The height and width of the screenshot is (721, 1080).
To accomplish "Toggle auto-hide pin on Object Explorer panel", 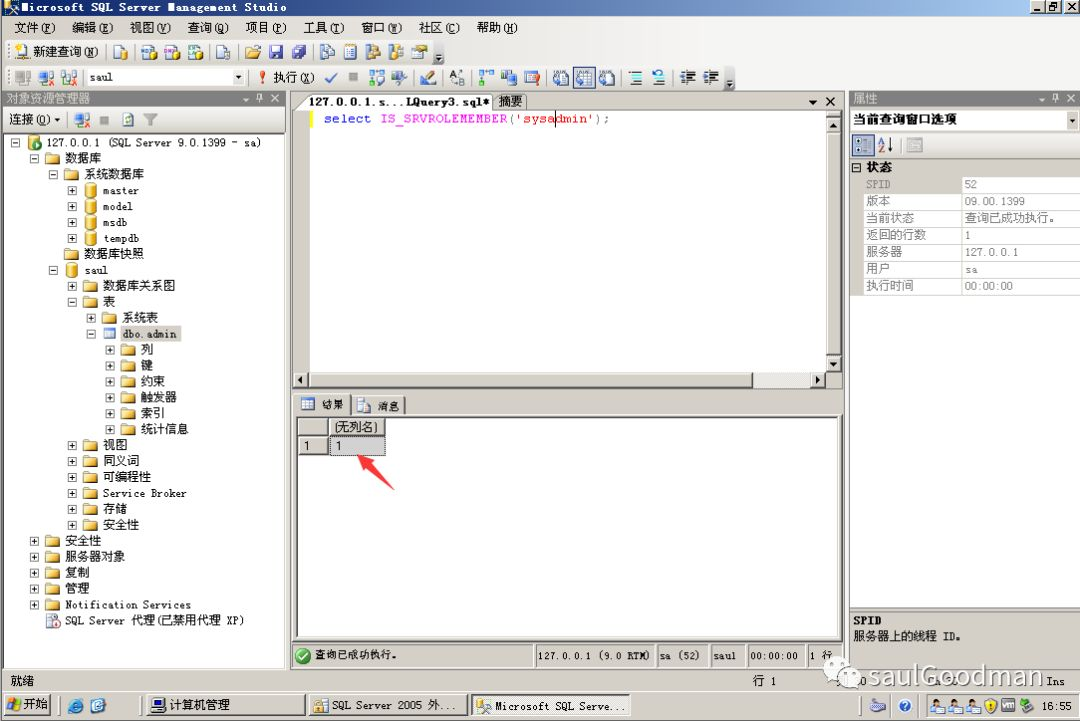I will [x=260, y=98].
